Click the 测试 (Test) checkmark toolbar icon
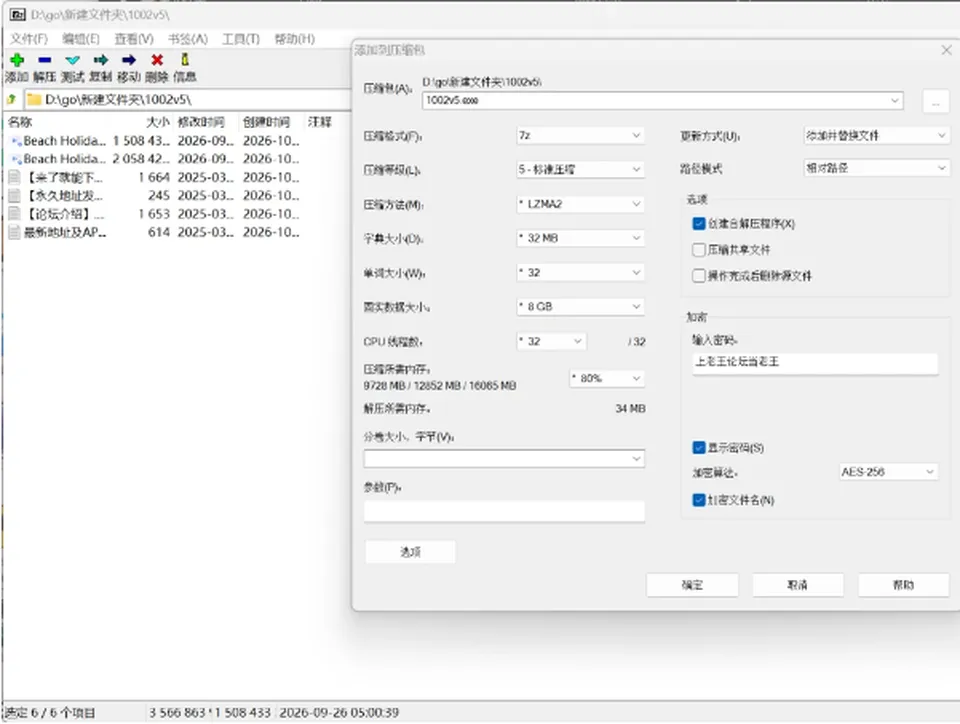Image resolution: width=960 pixels, height=724 pixels. coord(73,60)
